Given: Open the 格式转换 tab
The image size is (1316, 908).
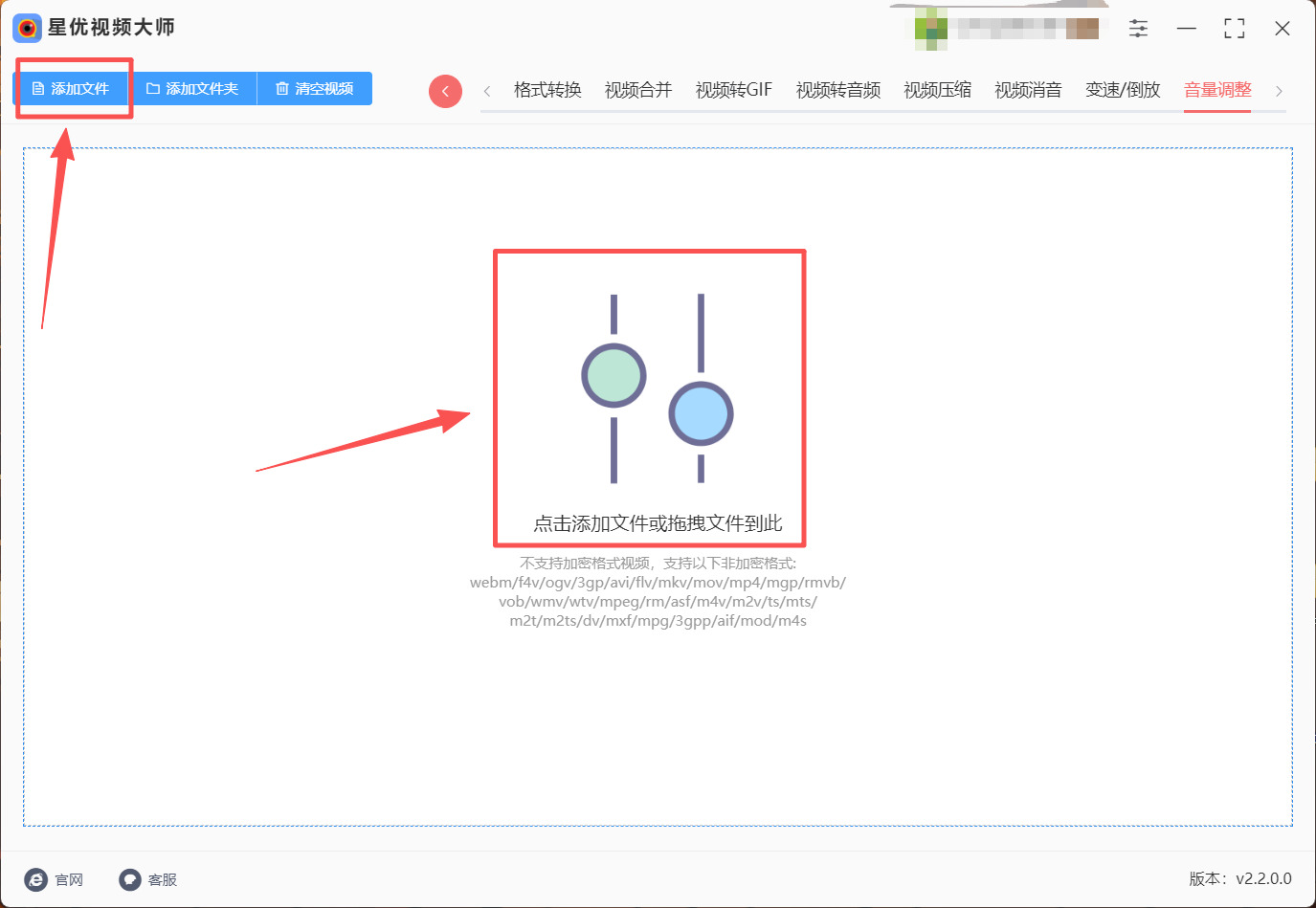Looking at the screenshot, I should pyautogui.click(x=547, y=90).
